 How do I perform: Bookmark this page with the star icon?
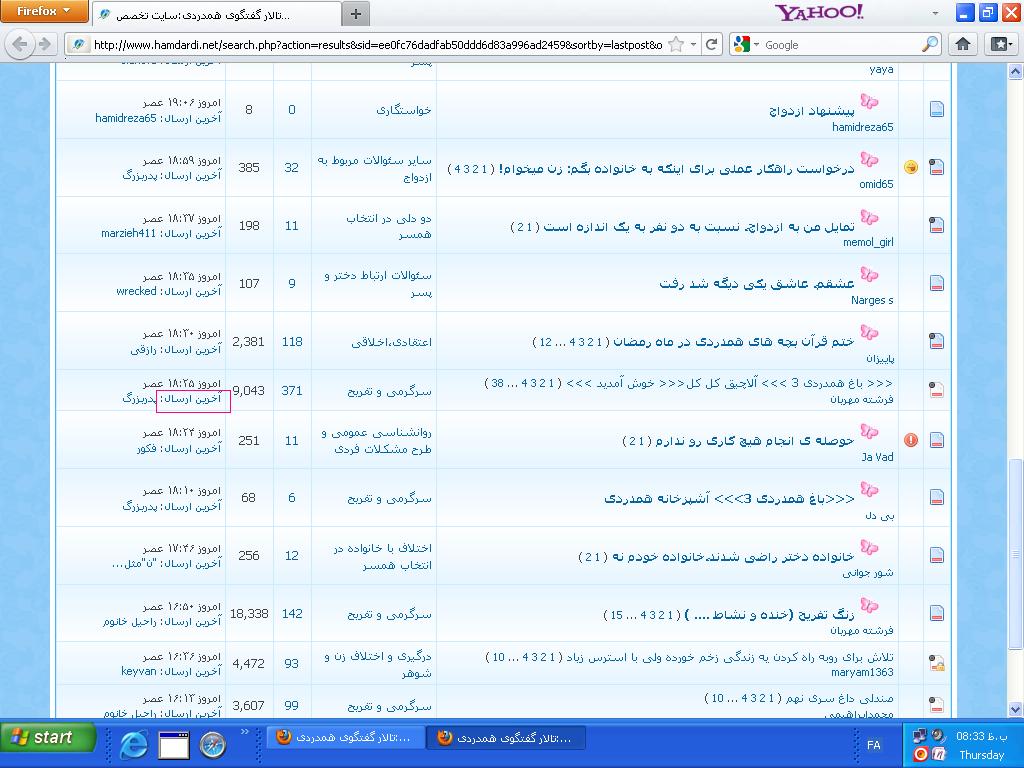tap(677, 44)
